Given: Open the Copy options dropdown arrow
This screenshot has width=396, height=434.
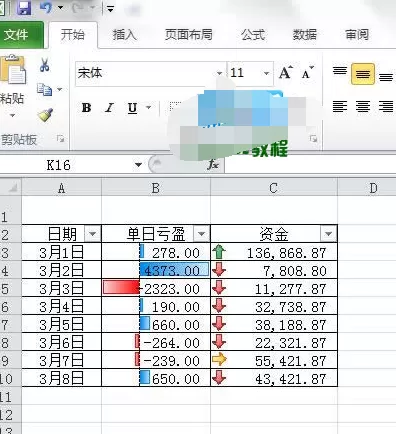Looking at the screenshot, I should coord(59,89).
